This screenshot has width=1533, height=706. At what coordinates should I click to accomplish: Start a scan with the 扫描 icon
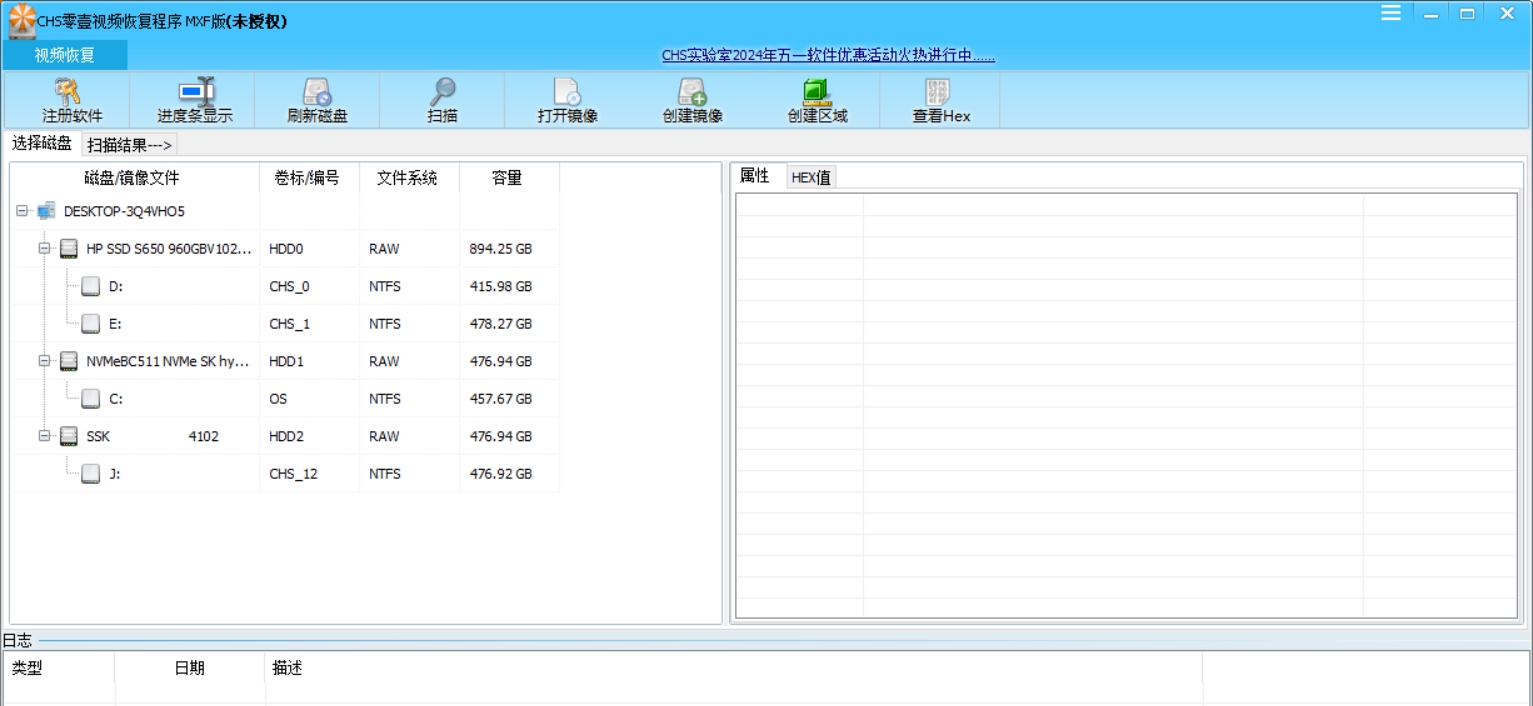[440, 99]
